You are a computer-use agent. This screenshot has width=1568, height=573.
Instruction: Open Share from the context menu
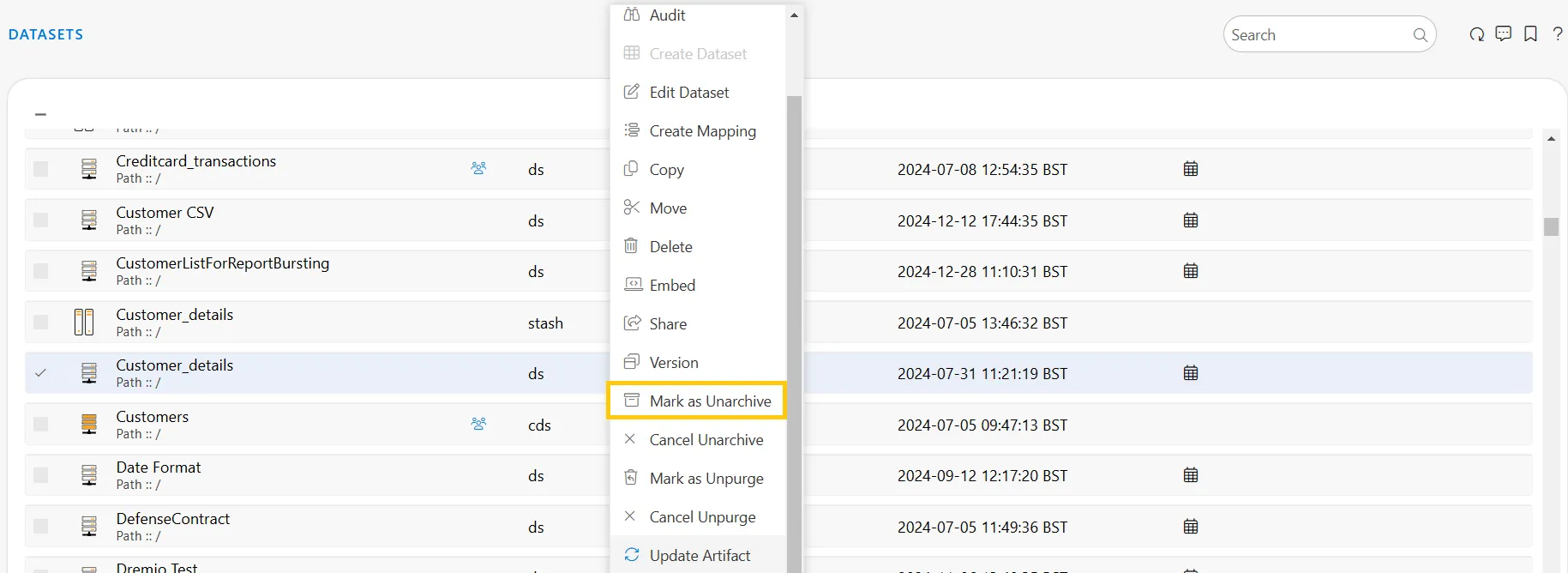click(698, 323)
